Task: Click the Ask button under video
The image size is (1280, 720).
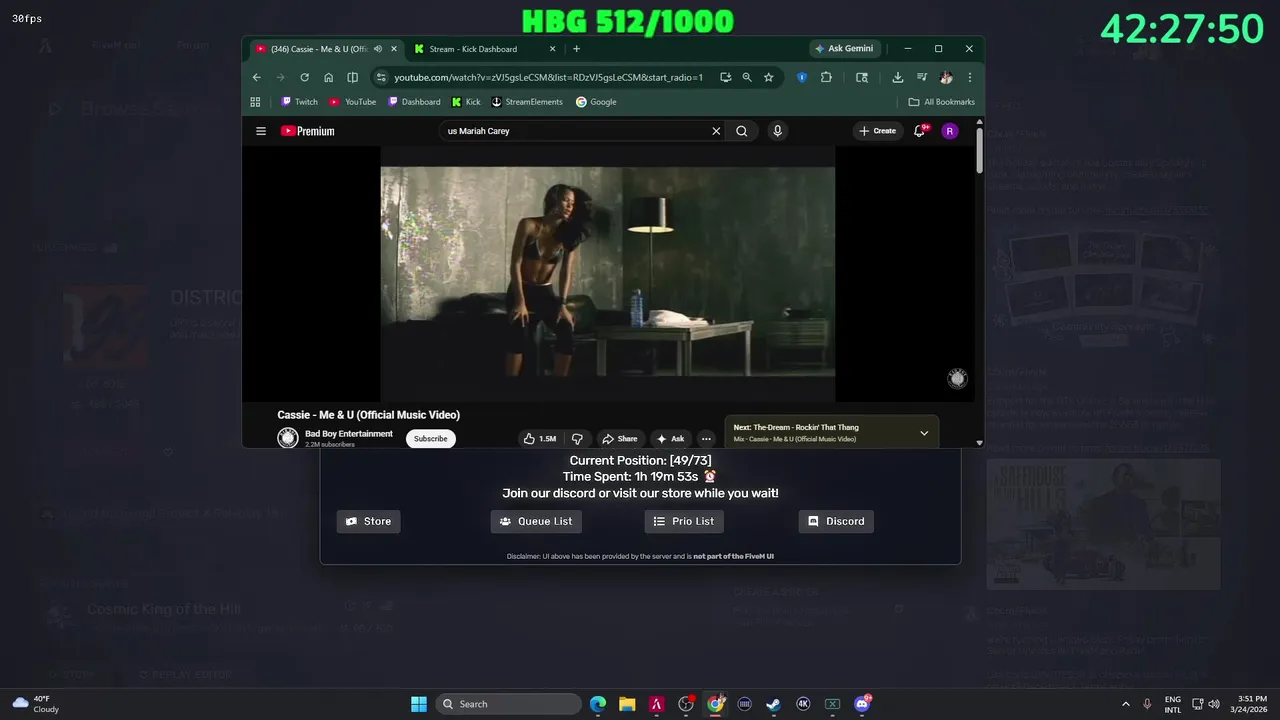Action: click(x=670, y=438)
